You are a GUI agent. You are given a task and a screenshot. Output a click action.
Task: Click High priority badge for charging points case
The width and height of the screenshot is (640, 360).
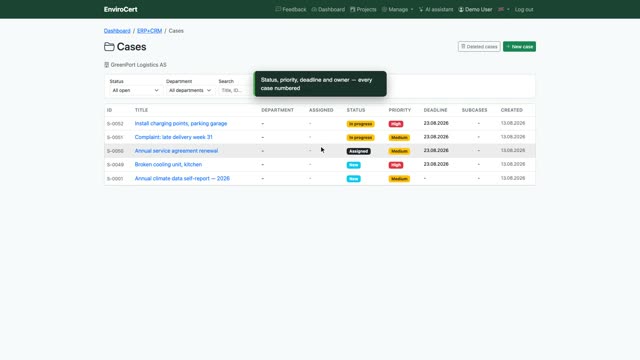point(396,124)
